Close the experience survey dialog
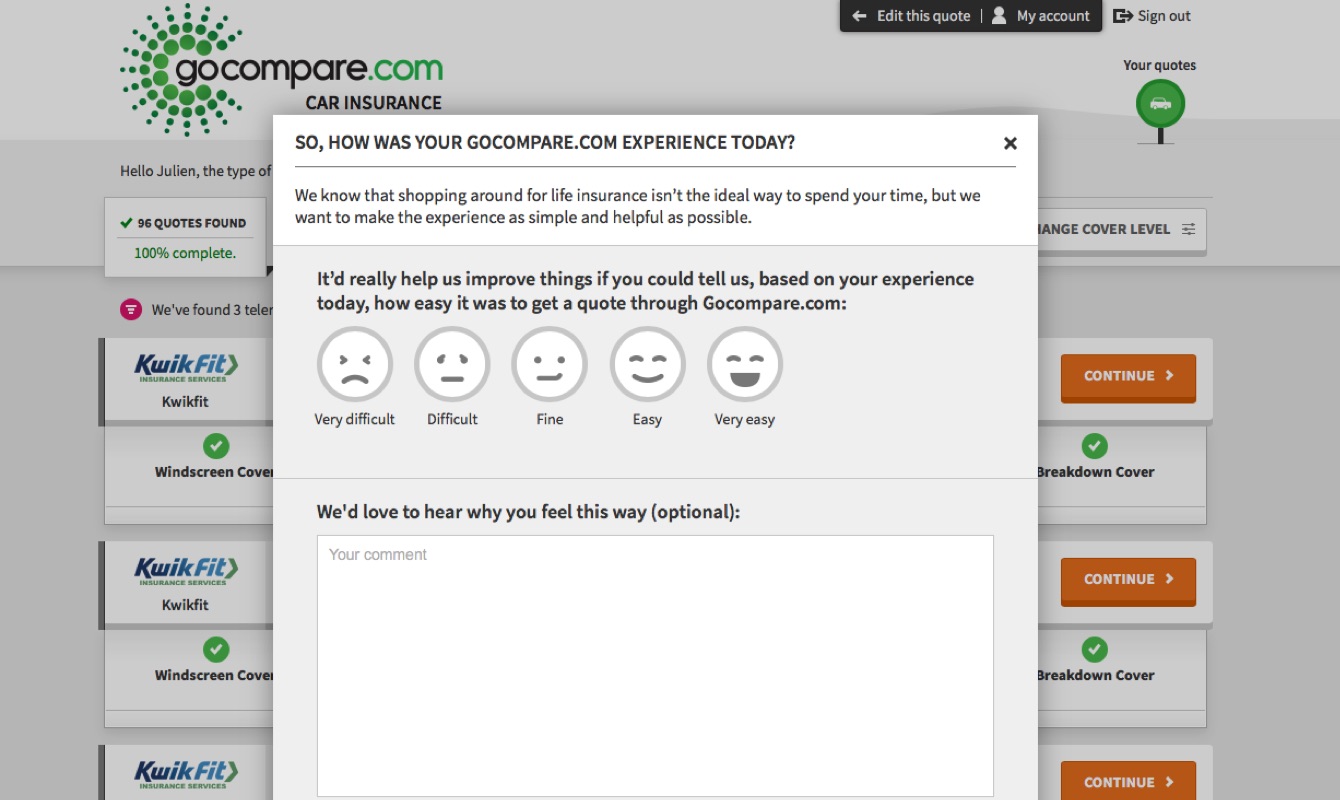The width and height of the screenshot is (1340, 800). pos(1010,143)
